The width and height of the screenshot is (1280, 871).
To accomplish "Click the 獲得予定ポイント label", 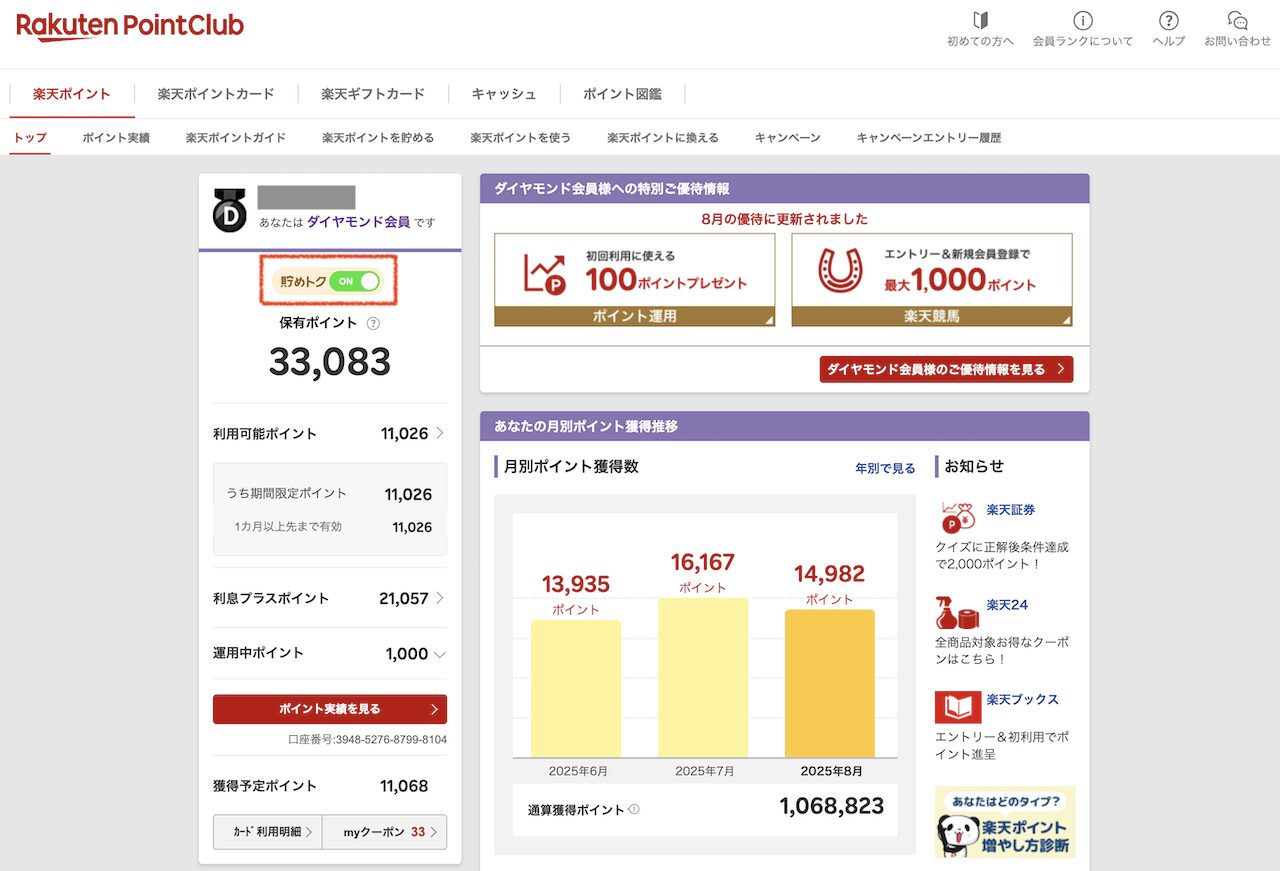I will coord(265,786).
